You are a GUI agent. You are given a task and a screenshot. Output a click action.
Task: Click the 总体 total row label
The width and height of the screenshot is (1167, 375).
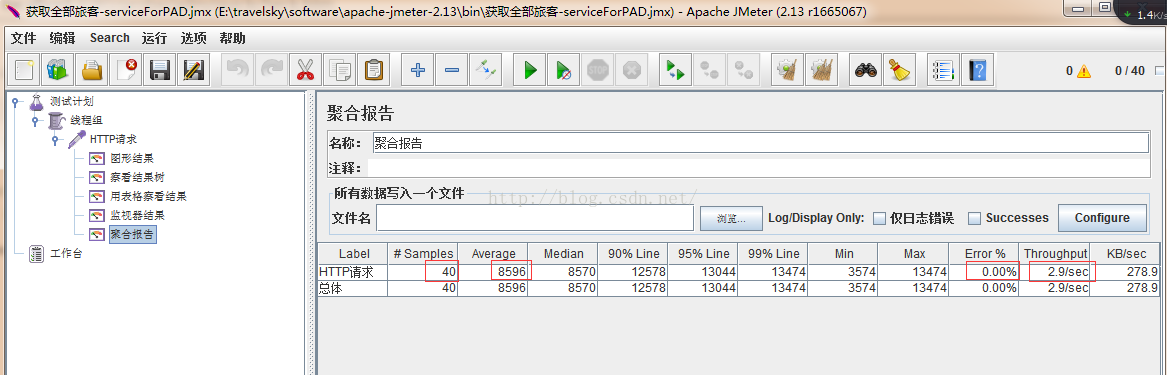(331, 288)
